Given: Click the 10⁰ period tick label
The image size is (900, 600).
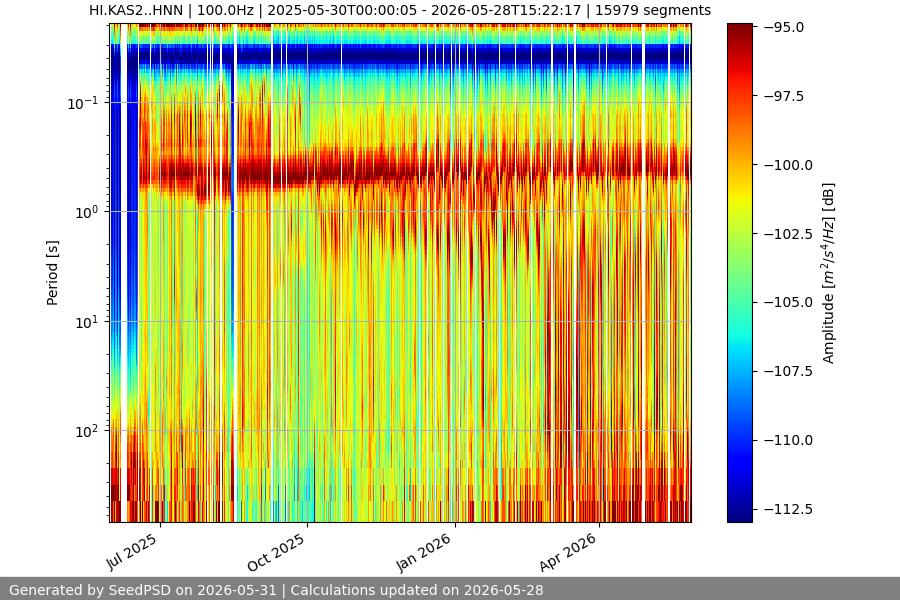Looking at the screenshot, I should click(x=86, y=212).
